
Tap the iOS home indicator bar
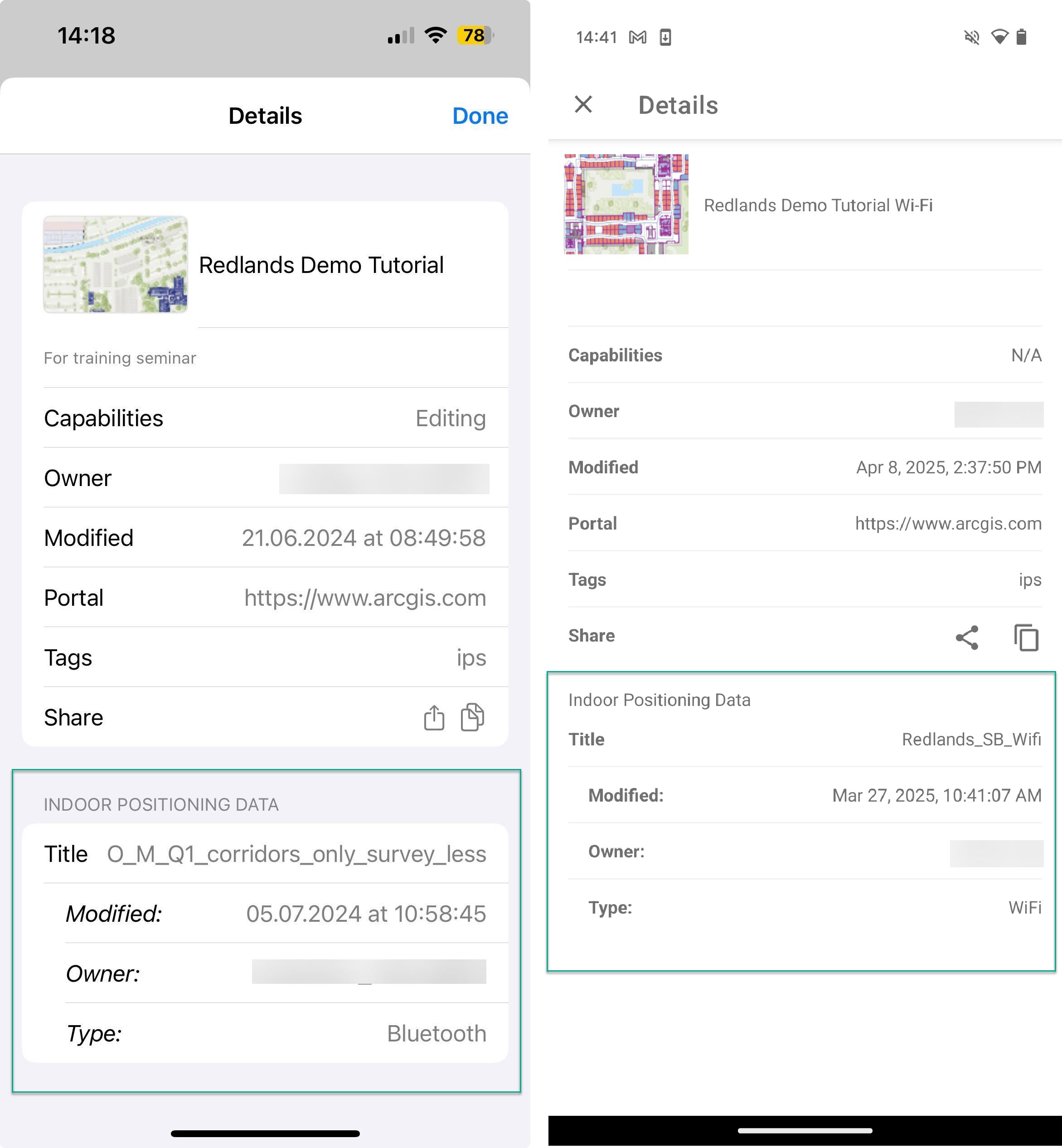[x=265, y=1133]
